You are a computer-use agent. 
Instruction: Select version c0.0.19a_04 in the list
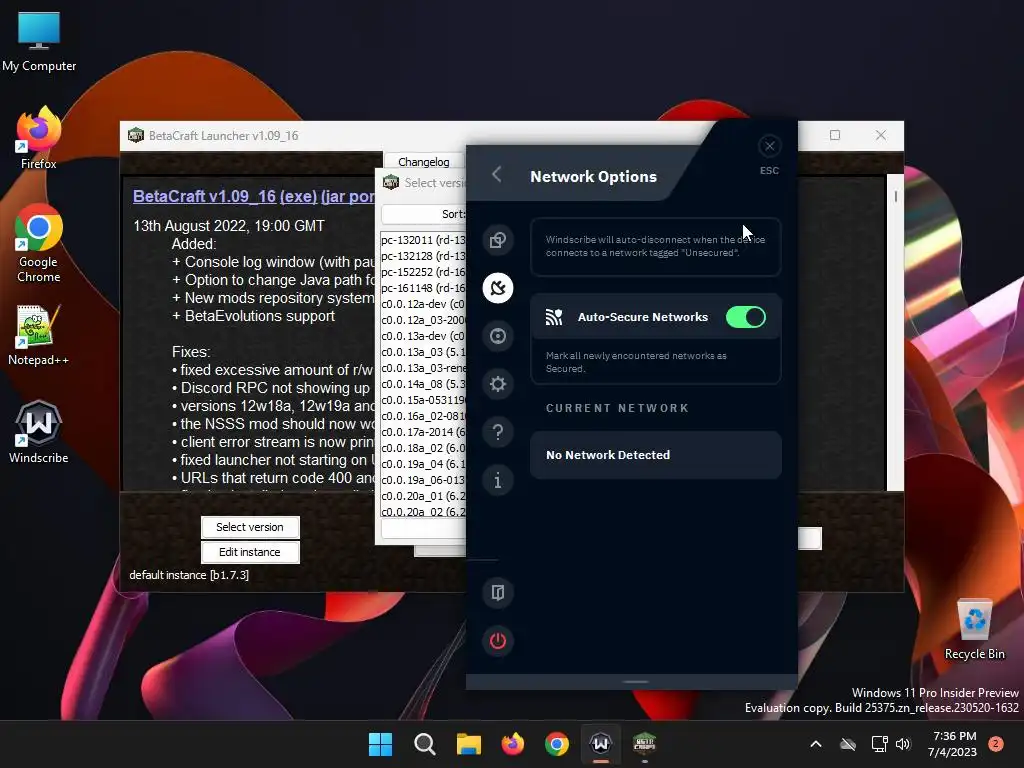tap(423, 464)
